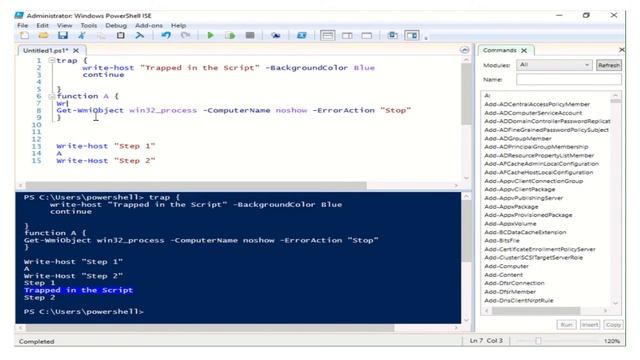Open the Debug menu
The height and width of the screenshot is (360, 640).
click(x=116, y=25)
